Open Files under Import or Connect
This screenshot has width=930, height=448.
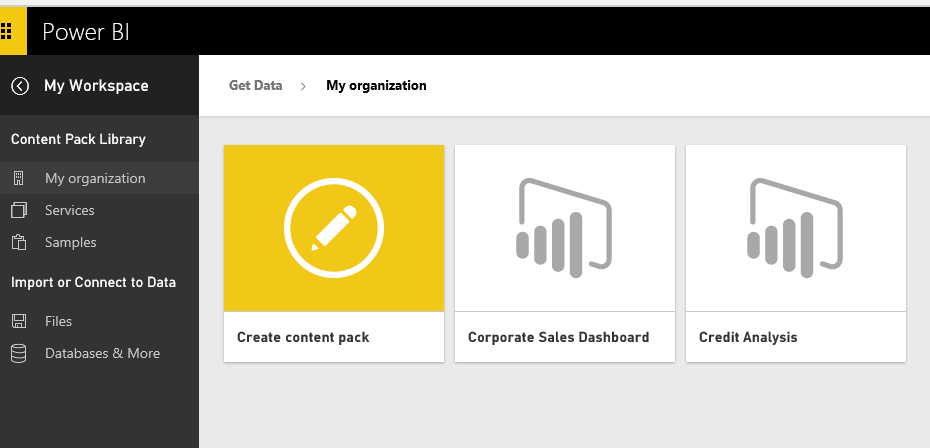(x=58, y=322)
